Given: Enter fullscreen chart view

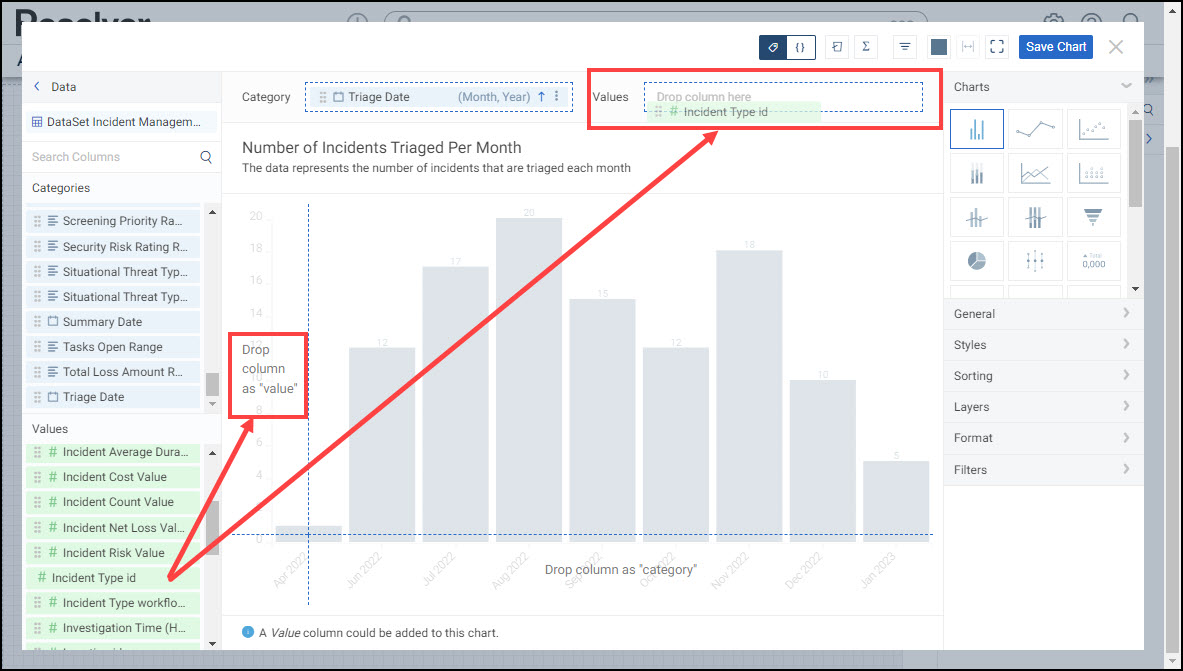Looking at the screenshot, I should [996, 47].
